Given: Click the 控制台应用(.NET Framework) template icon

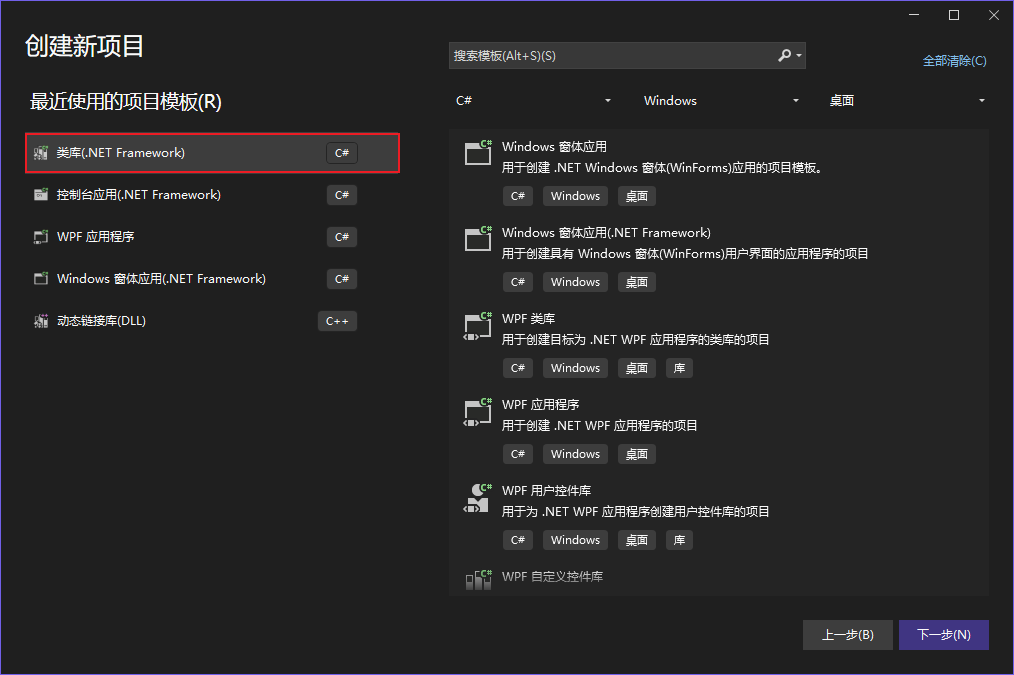Looking at the screenshot, I should click(40, 194).
